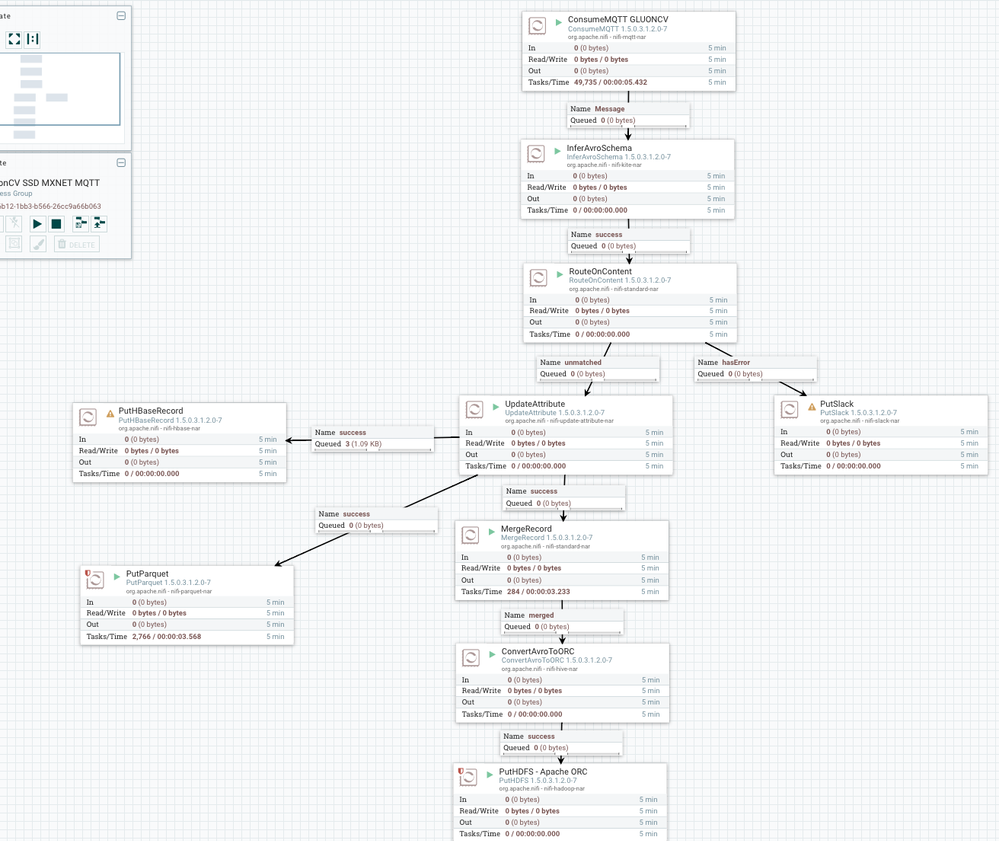Select the queued 1.09 KB success connection
Image resolution: width=999 pixels, height=841 pixels.
point(374,438)
